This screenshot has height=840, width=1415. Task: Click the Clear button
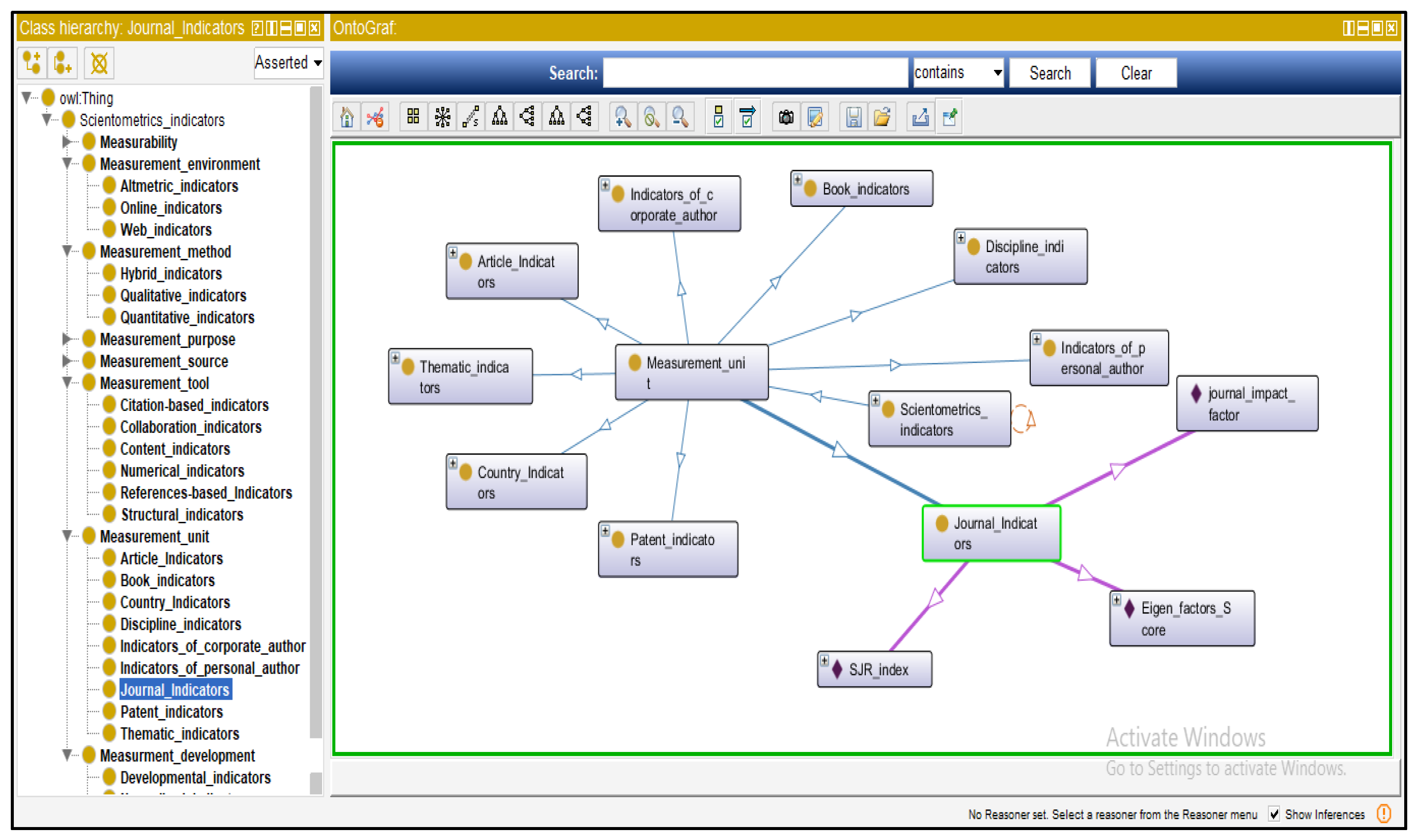pyautogui.click(x=1136, y=73)
